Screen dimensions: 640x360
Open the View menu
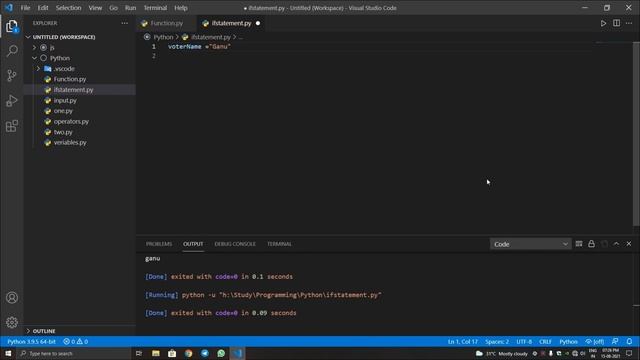(x=95, y=8)
